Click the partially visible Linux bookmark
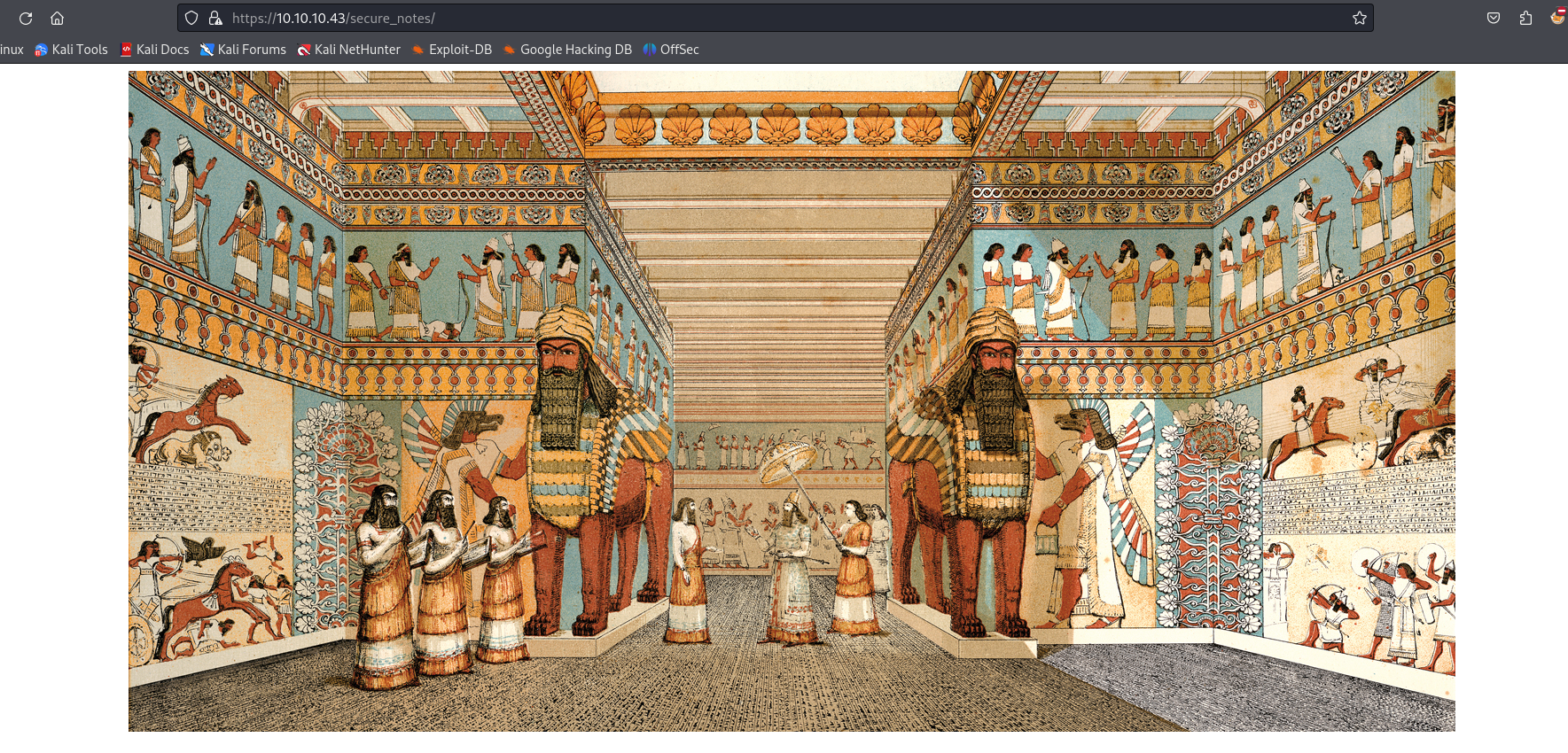The height and width of the screenshot is (753, 1568). pos(12,50)
